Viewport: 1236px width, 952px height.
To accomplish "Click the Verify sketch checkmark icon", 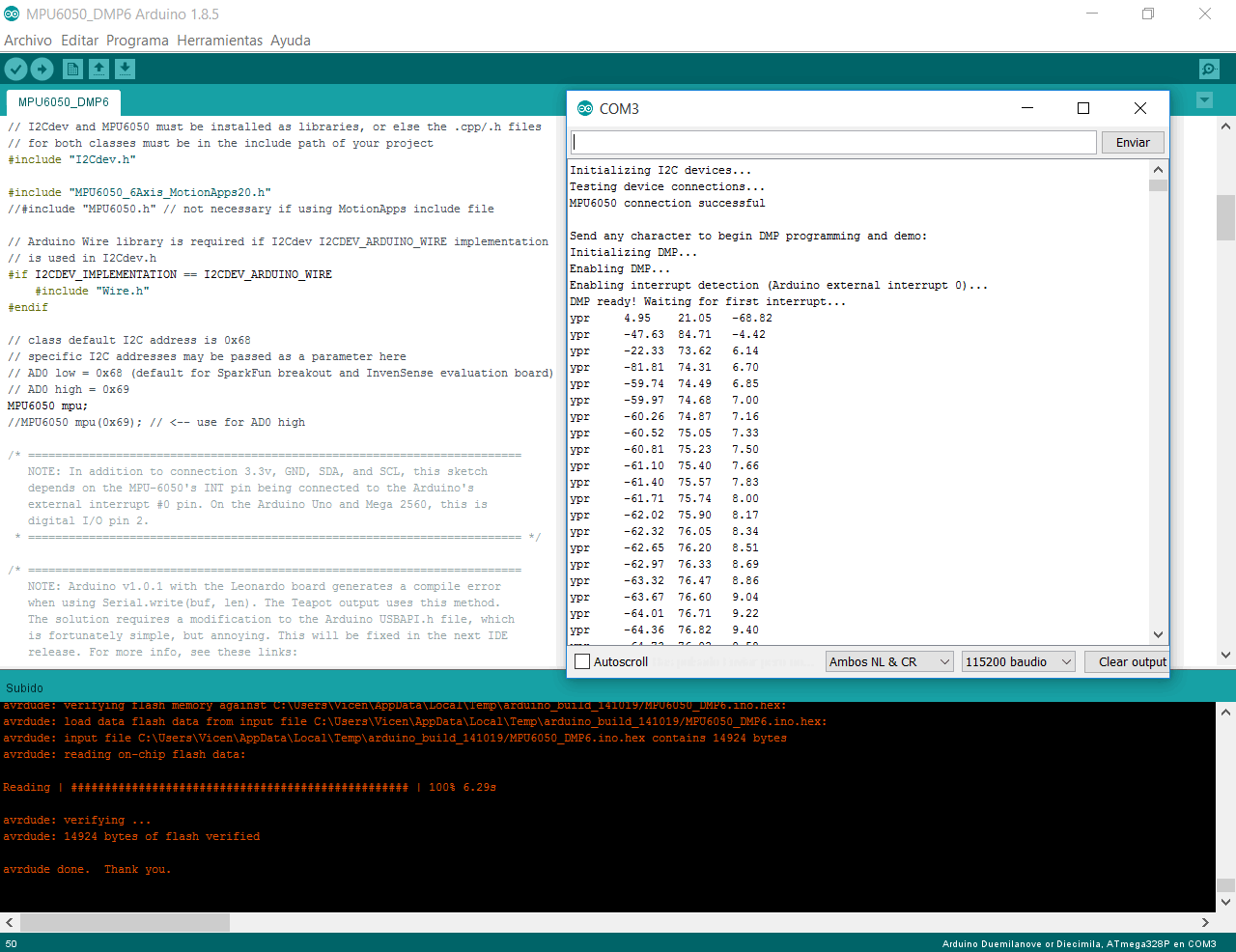I will pos(15,69).
